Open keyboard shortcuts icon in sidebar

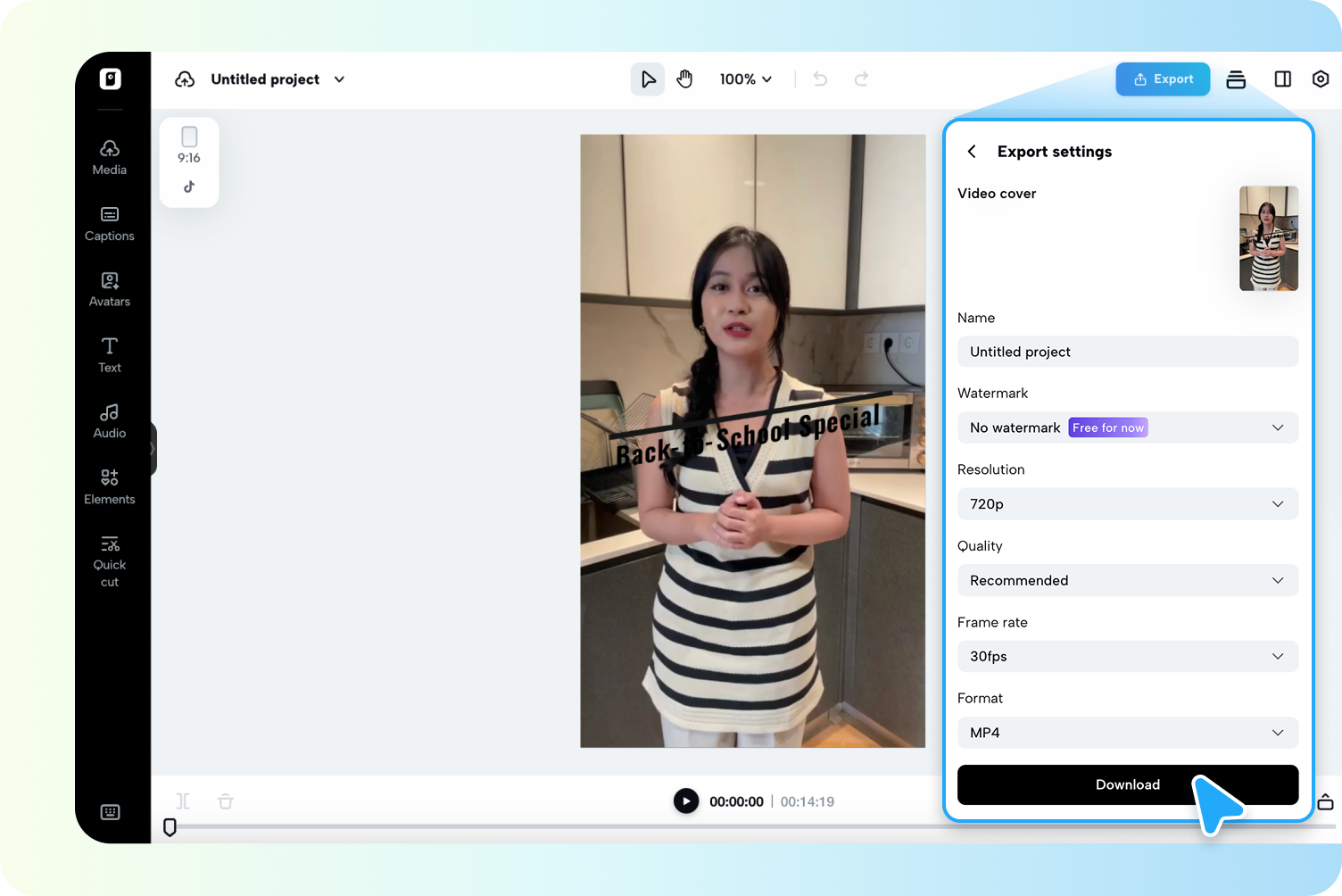pyautogui.click(x=110, y=812)
